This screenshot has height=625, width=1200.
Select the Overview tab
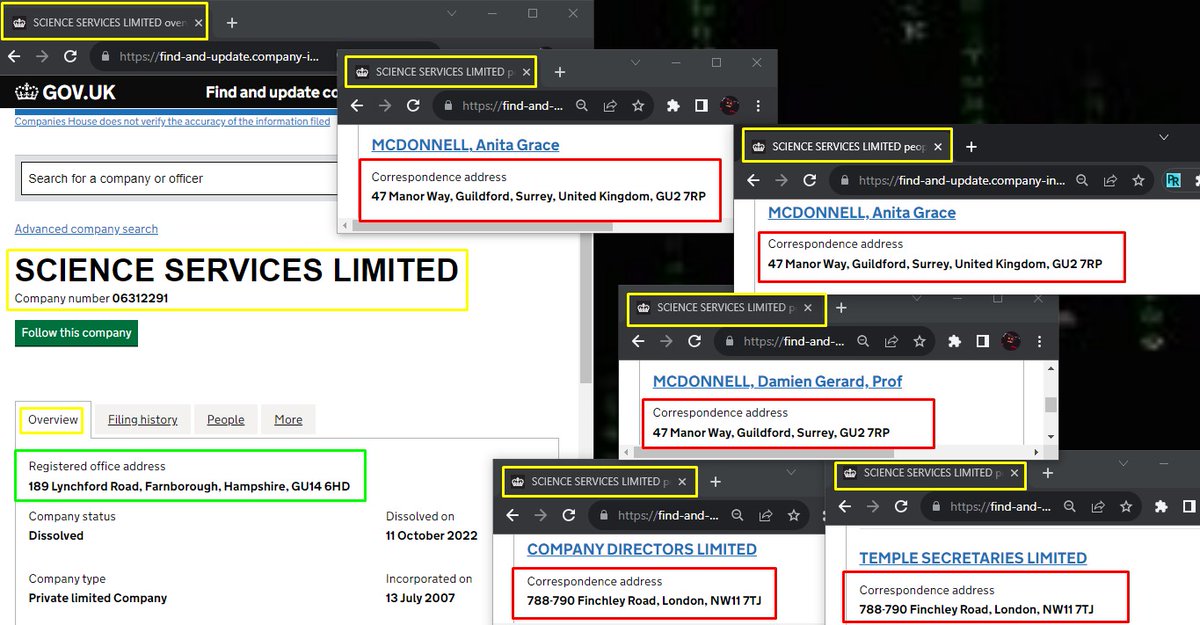click(x=53, y=420)
